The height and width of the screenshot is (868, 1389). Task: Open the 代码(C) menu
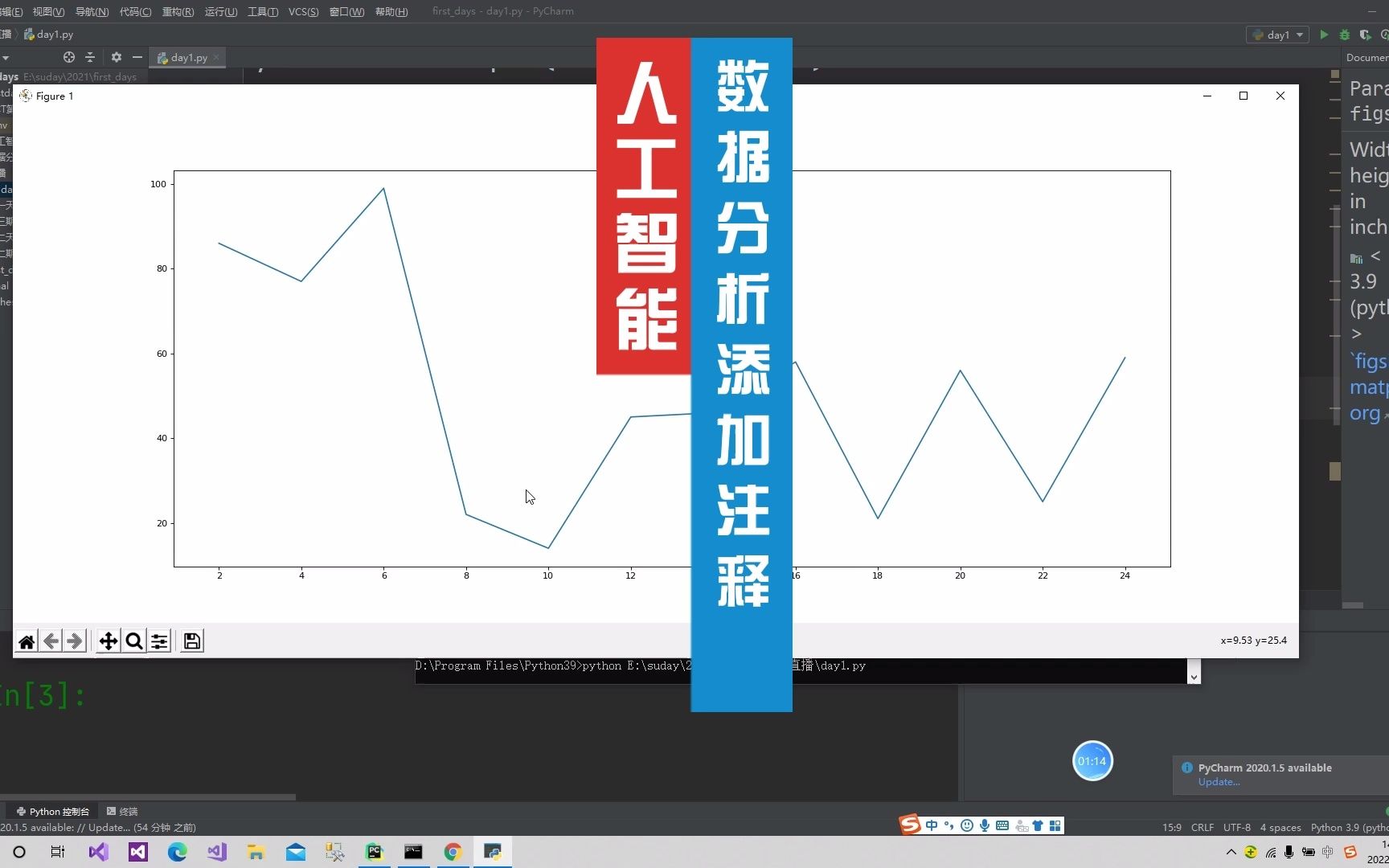pyautogui.click(x=135, y=11)
